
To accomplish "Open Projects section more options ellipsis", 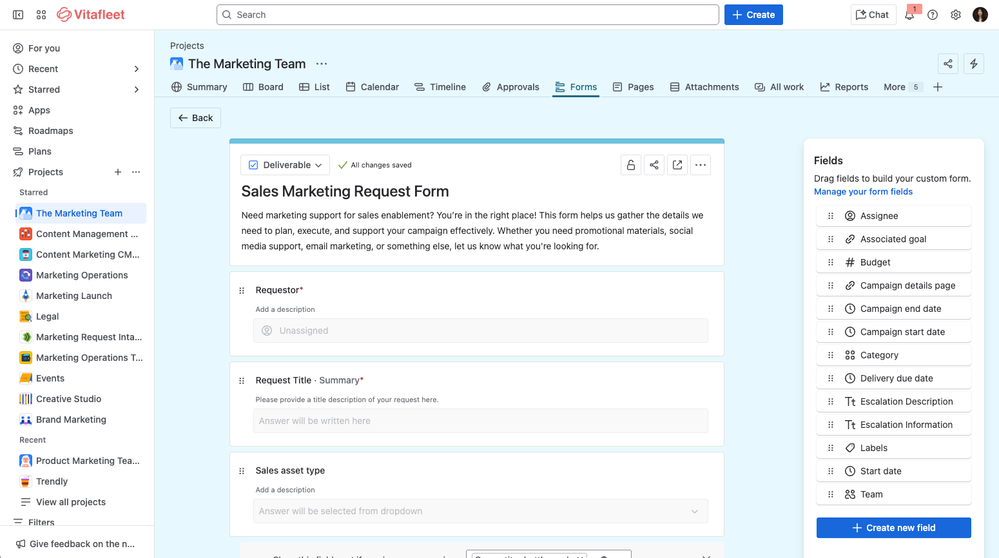I will (x=136, y=172).
